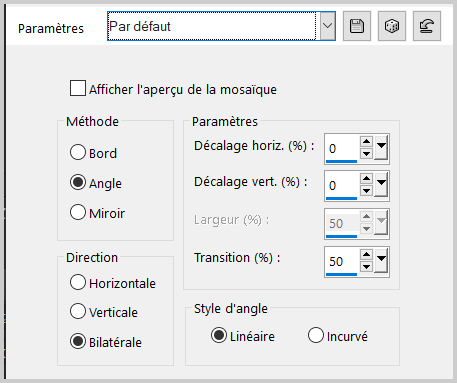Open the Par défaut presets dropdown
This screenshot has height=383, width=457.
pyautogui.click(x=328, y=26)
